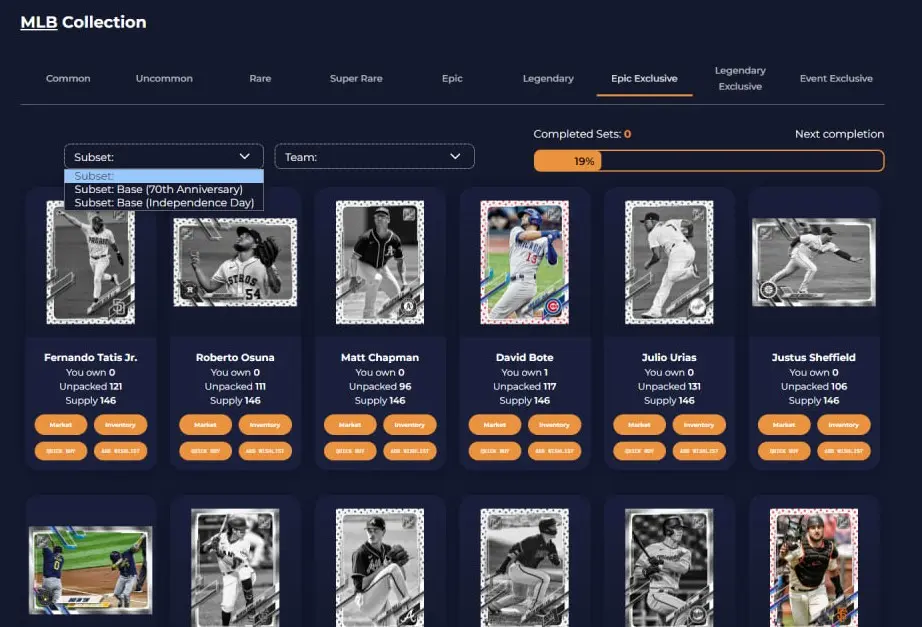
Task: Click the "Matt Chapman" name text
Action: 380,357
